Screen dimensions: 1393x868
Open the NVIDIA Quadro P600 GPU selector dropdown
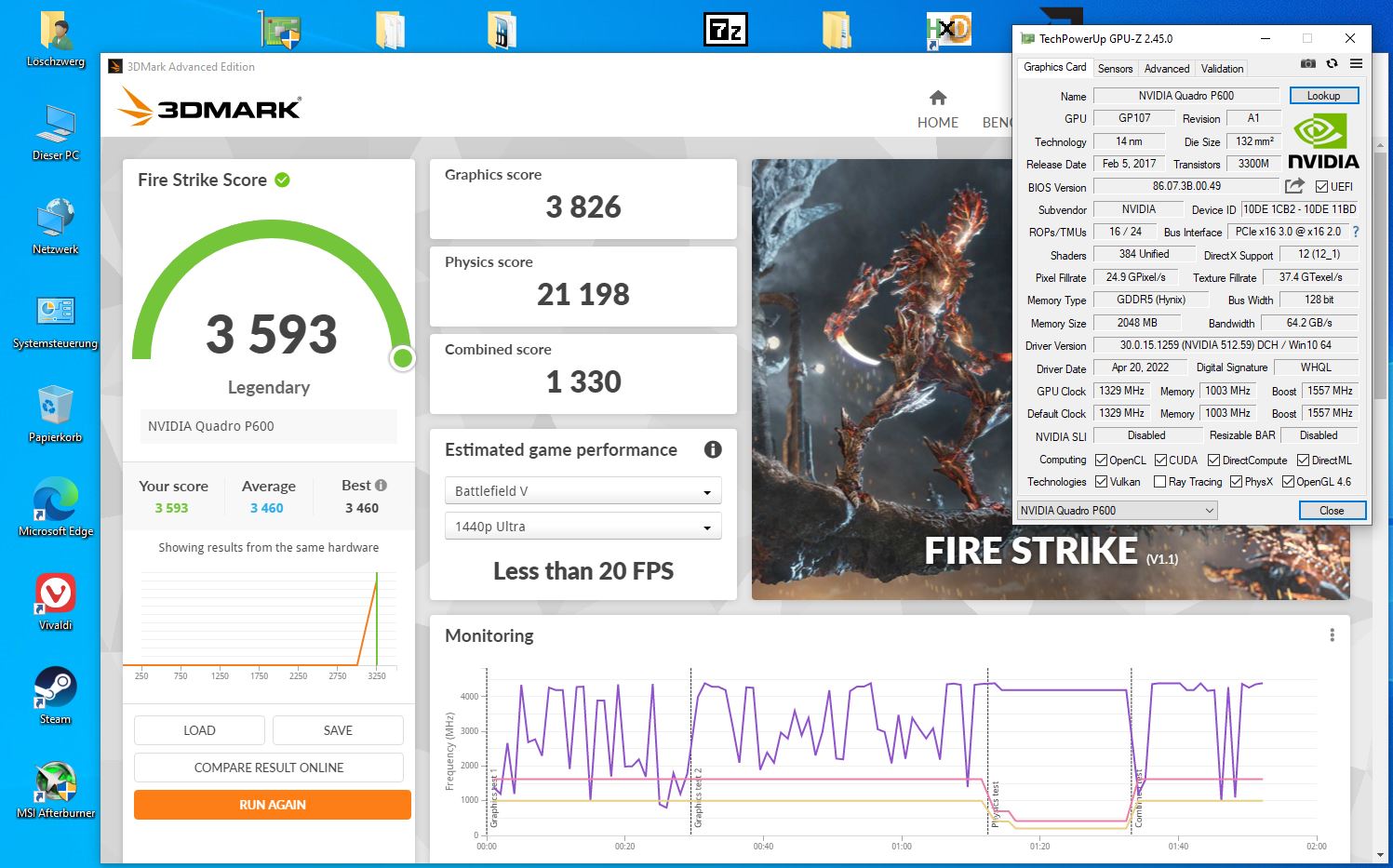pyautogui.click(x=1117, y=510)
